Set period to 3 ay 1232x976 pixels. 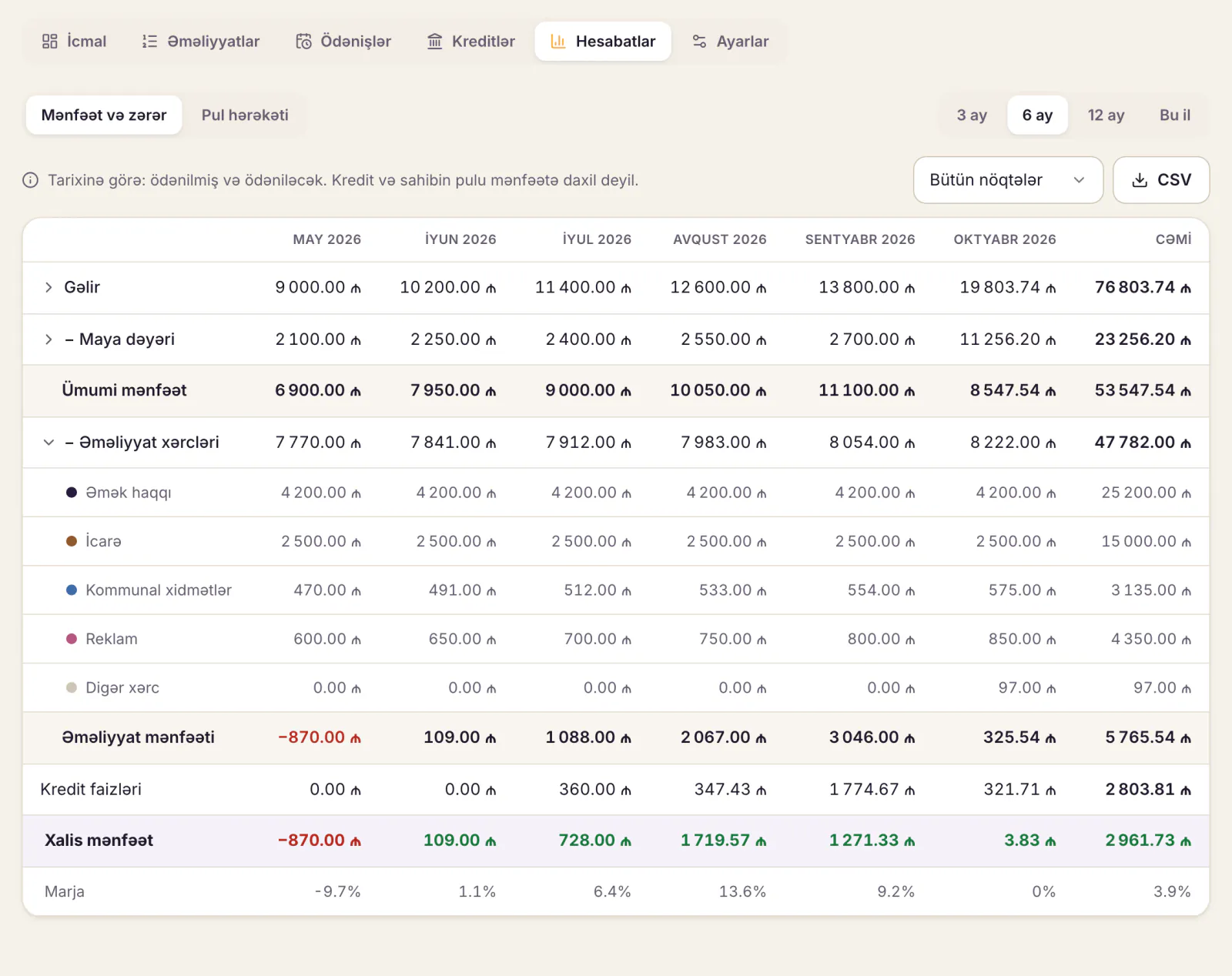coord(972,115)
